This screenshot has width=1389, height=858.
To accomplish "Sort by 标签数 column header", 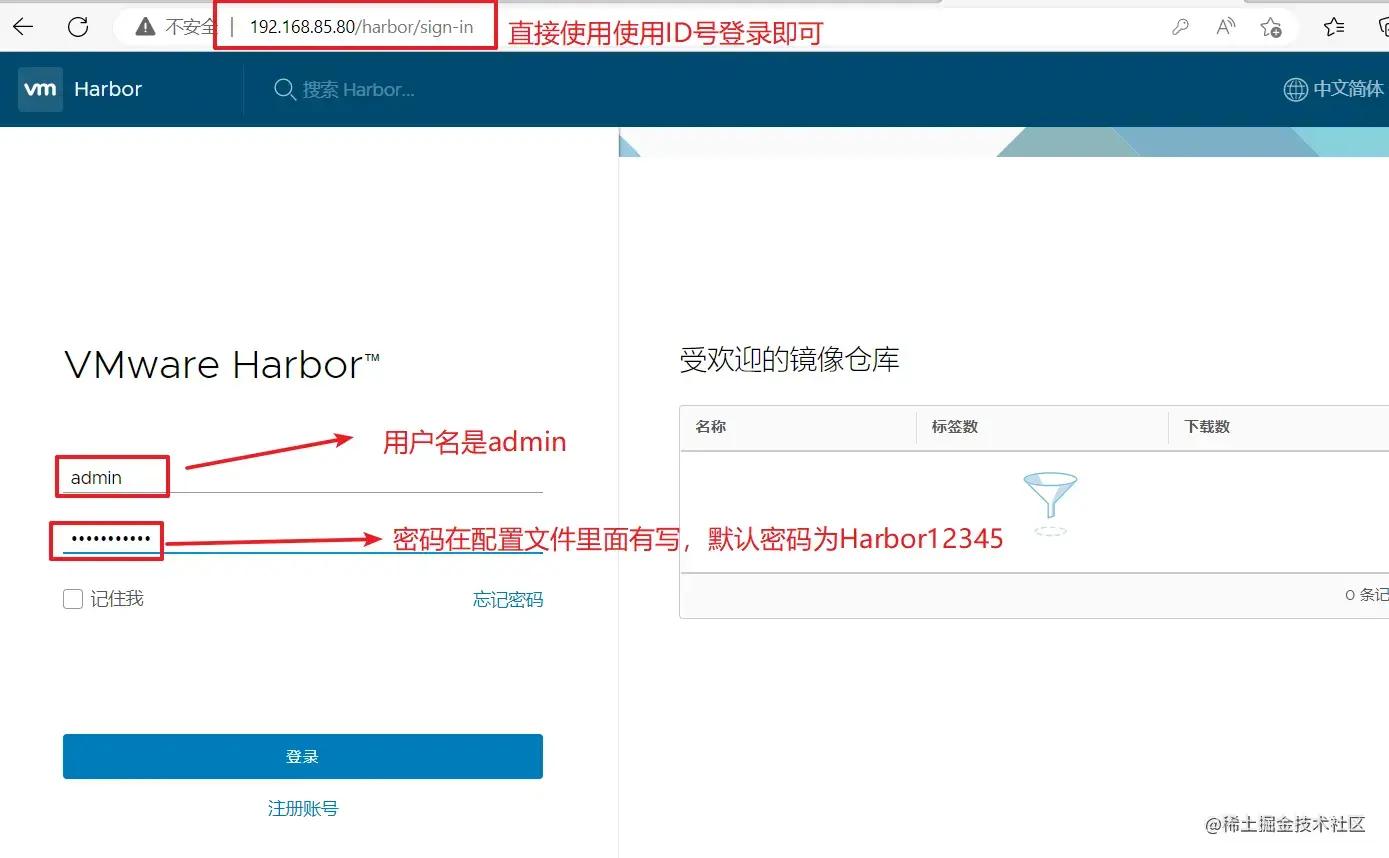I will 955,426.
